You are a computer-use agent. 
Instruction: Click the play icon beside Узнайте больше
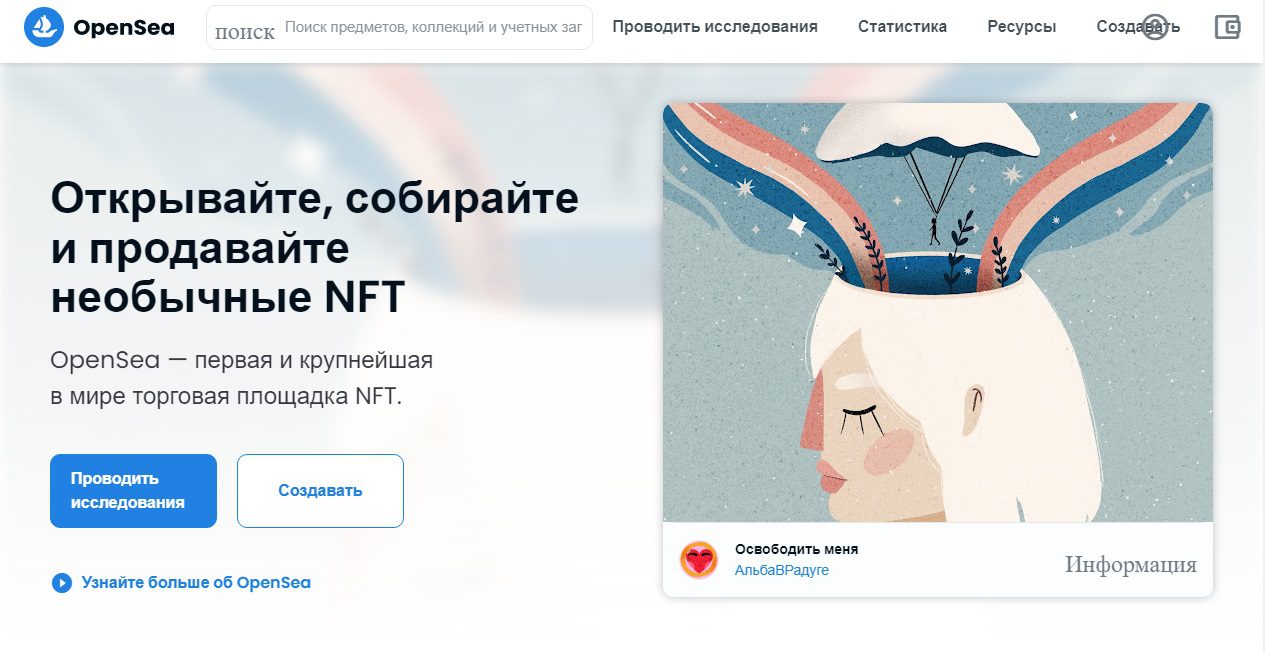[x=62, y=582]
